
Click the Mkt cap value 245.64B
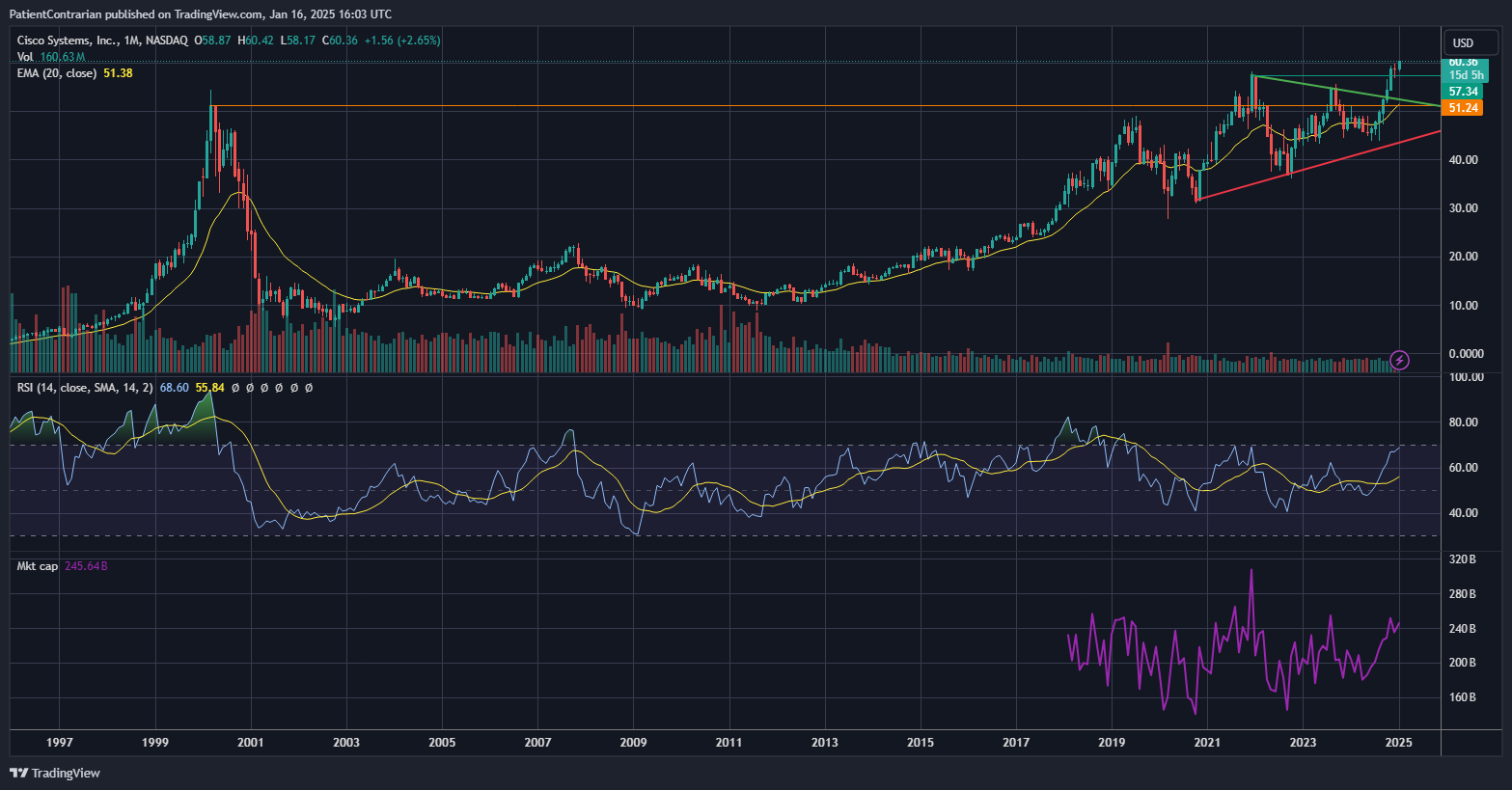pos(86,566)
